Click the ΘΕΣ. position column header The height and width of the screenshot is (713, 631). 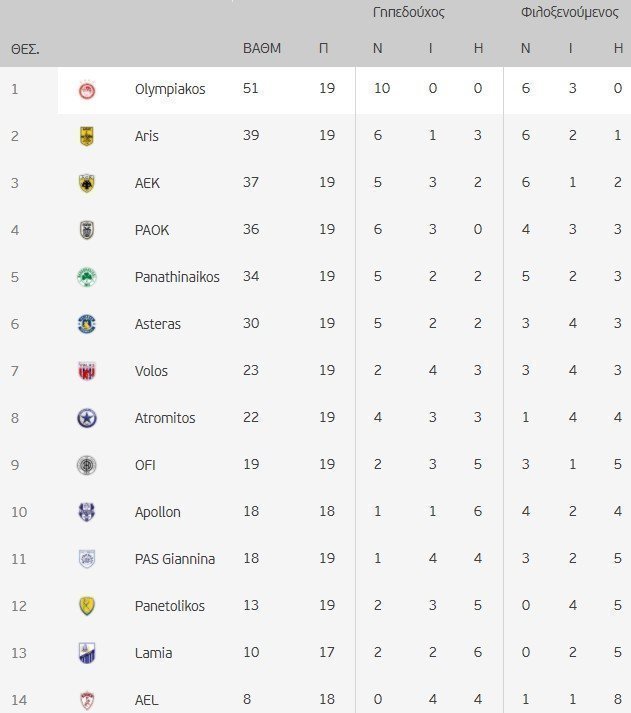click(x=25, y=49)
